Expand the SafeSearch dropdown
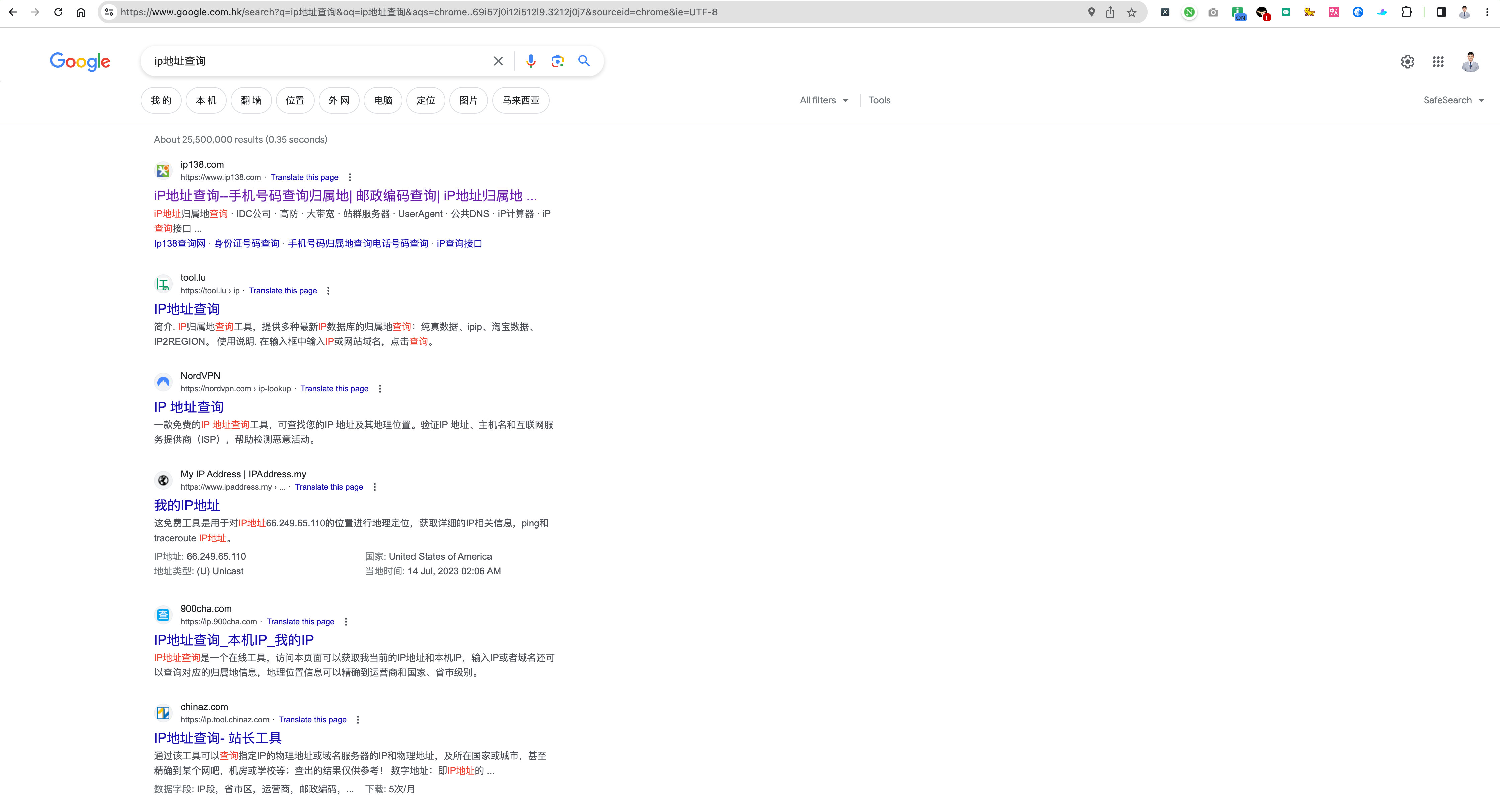The image size is (1500, 812). (1453, 101)
